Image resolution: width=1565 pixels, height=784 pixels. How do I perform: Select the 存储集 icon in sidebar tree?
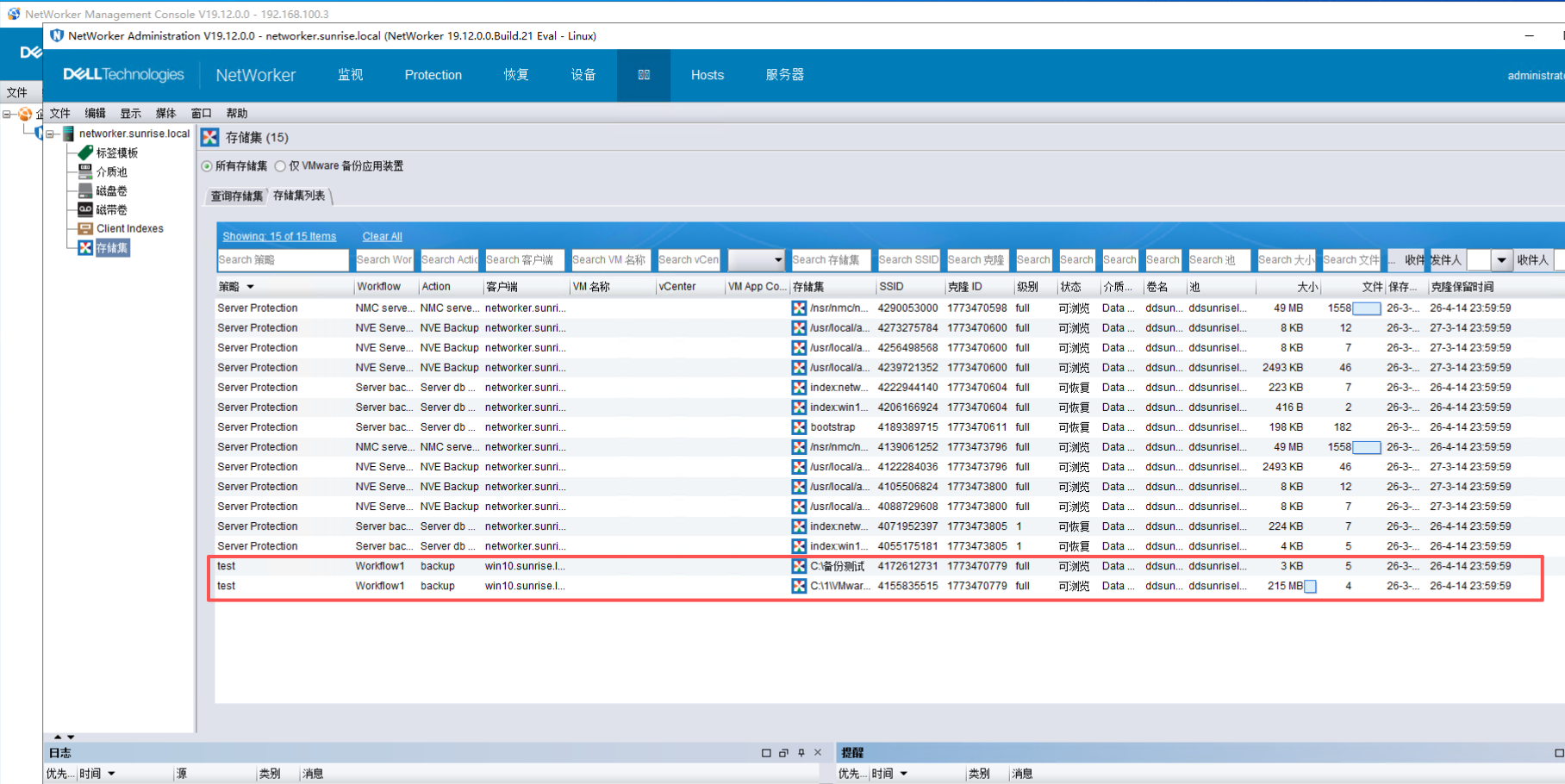tap(85, 247)
